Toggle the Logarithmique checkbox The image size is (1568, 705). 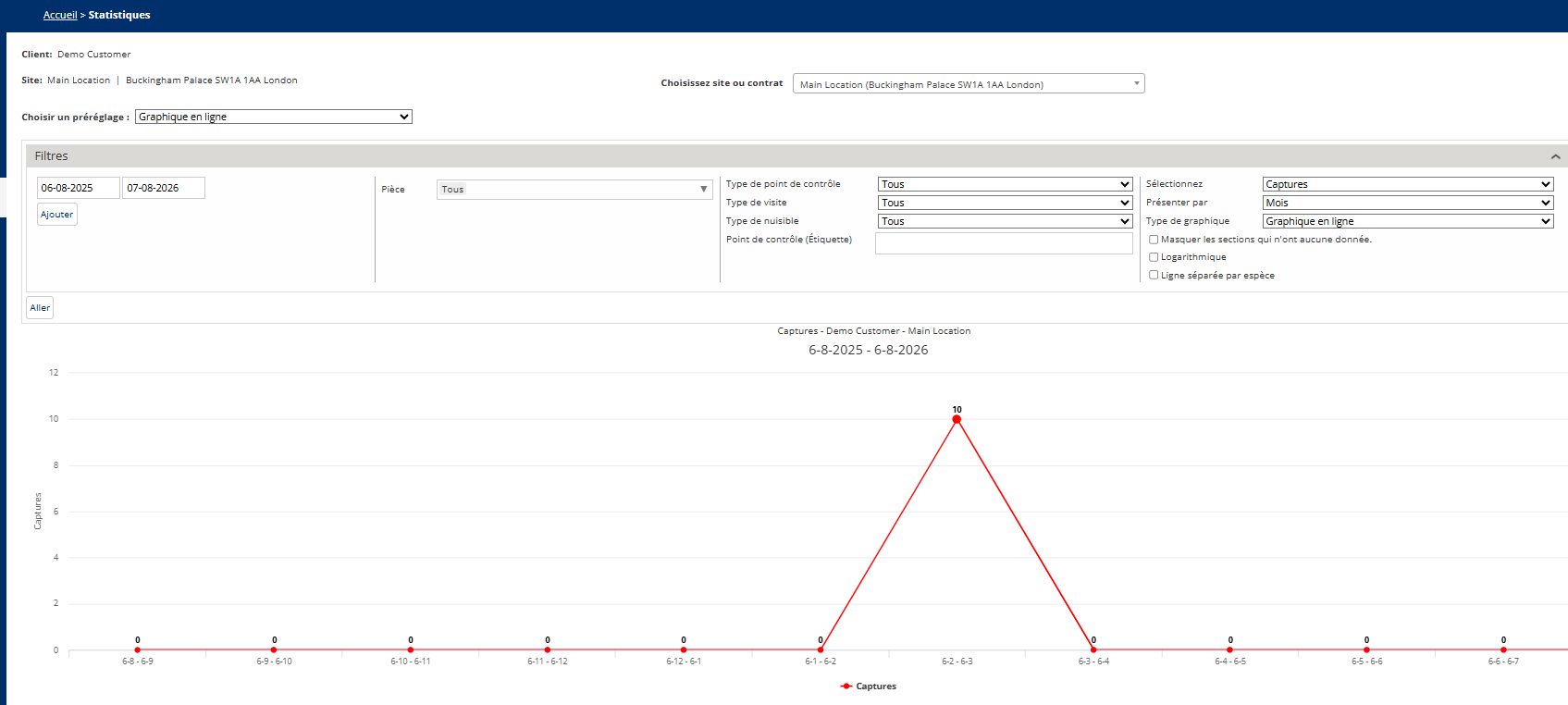[x=1154, y=257]
